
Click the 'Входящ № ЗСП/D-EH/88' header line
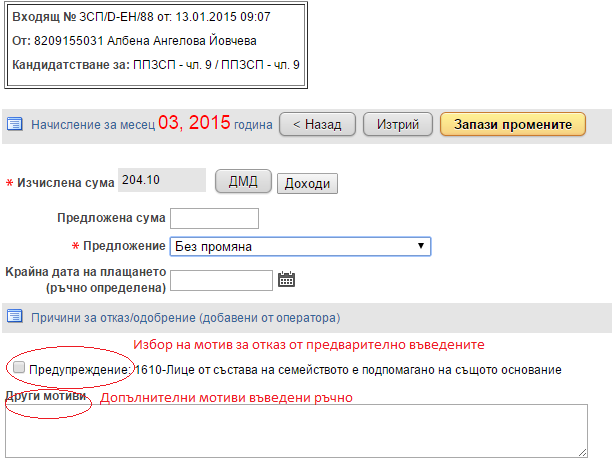pyautogui.click(x=141, y=17)
